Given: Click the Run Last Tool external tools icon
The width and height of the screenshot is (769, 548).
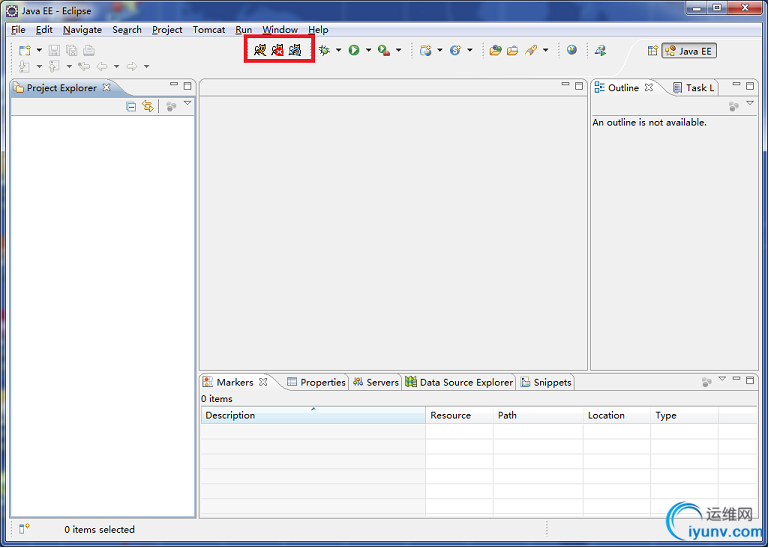Looking at the screenshot, I should click(x=384, y=50).
